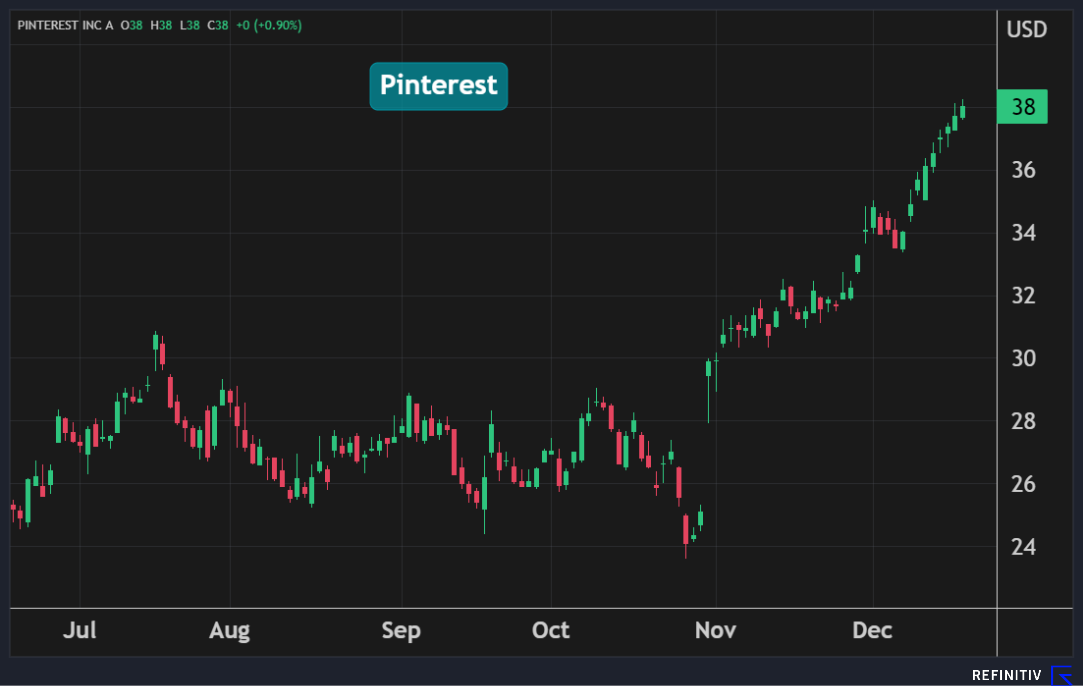Click the O38 open price value

pos(131,25)
